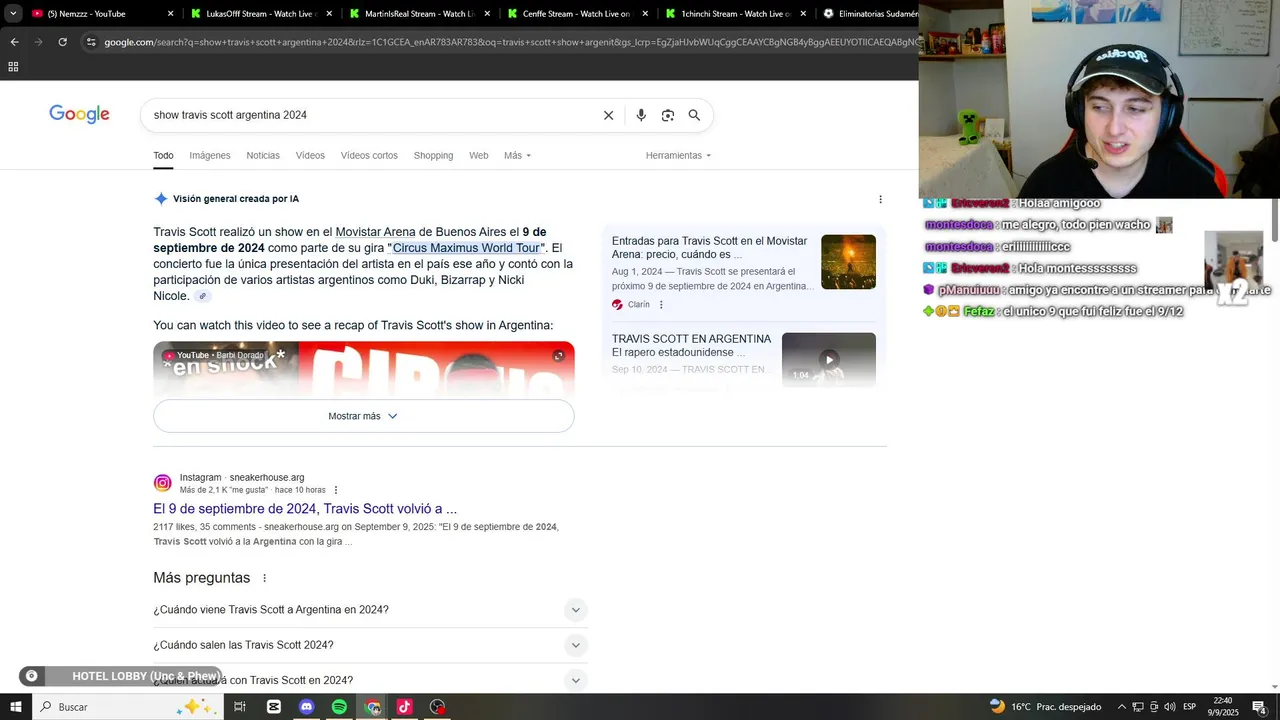Open the source link chip after Nicki Nicole

click(x=202, y=297)
